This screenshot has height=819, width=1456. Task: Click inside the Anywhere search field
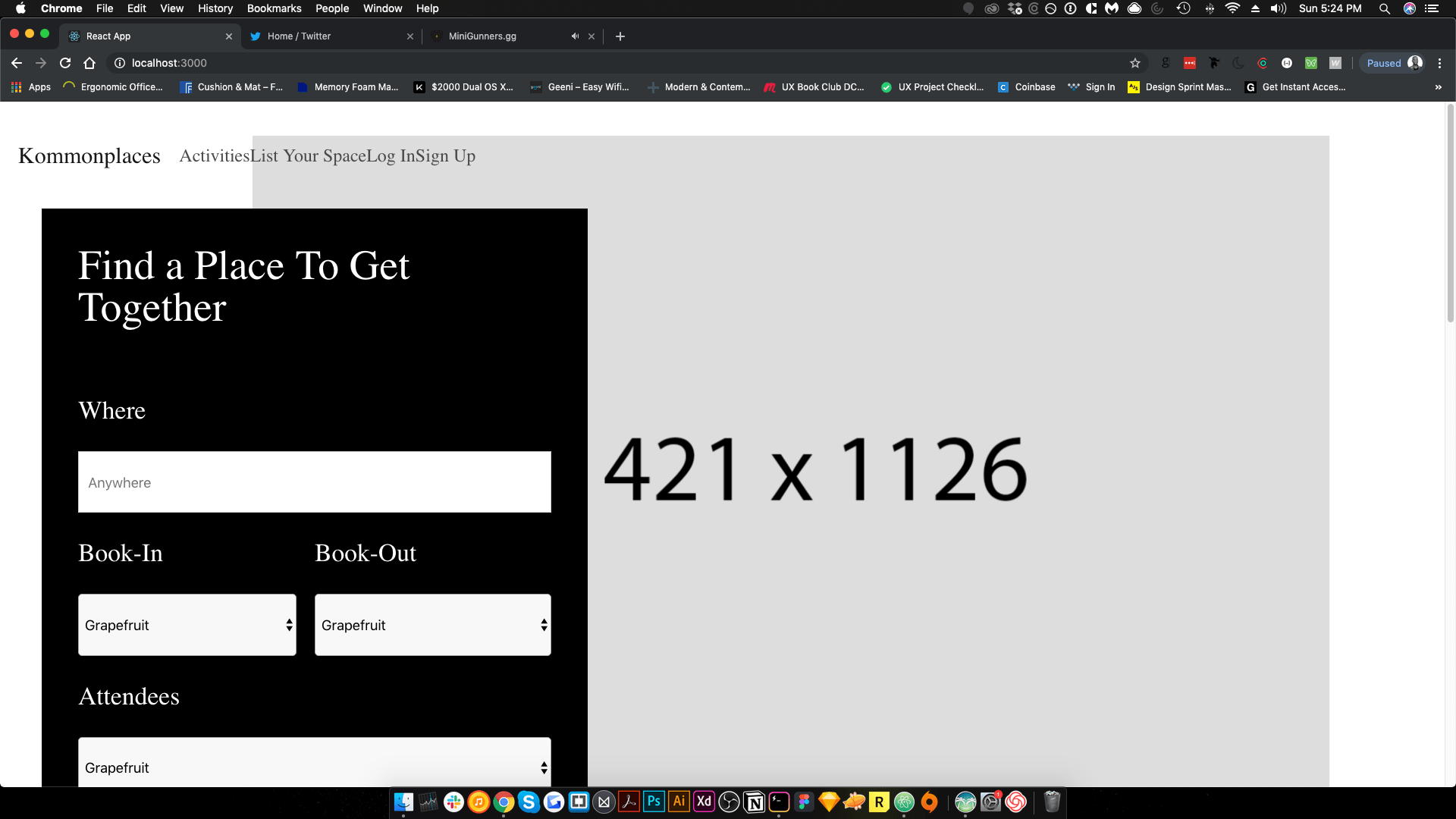point(314,482)
